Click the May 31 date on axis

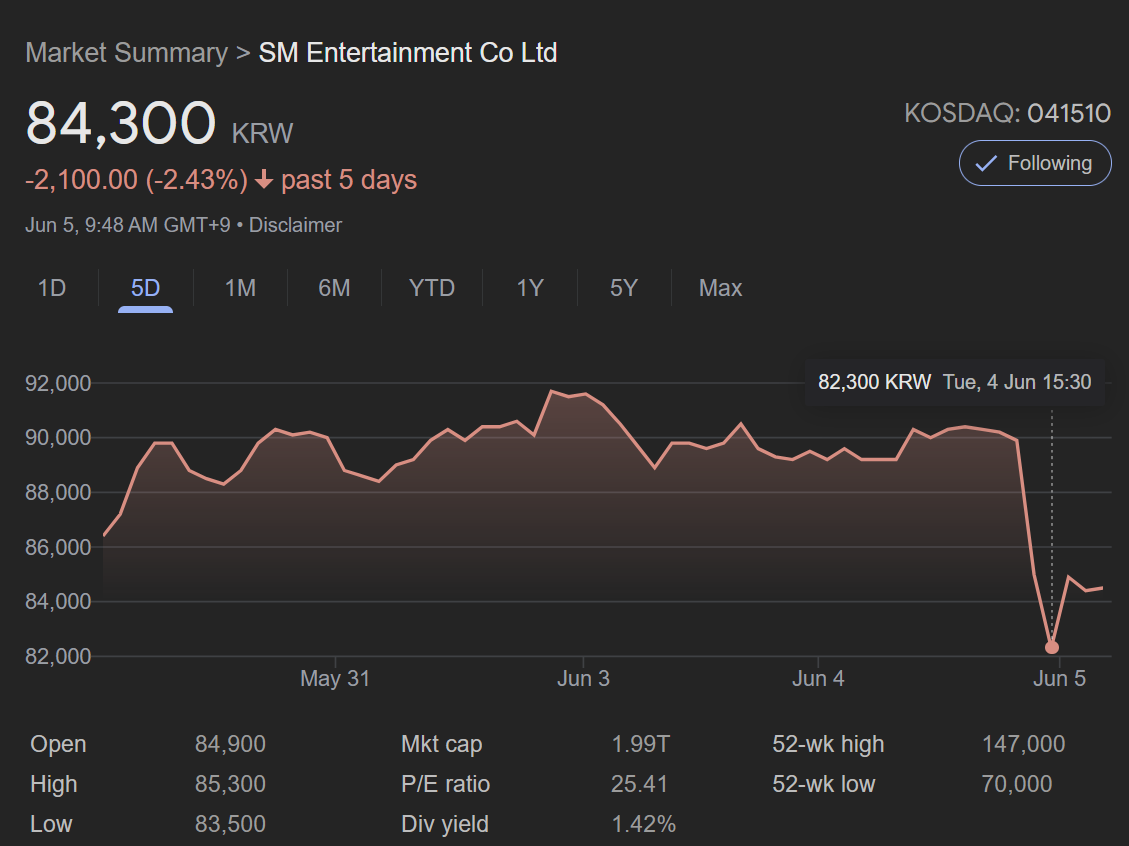(335, 679)
